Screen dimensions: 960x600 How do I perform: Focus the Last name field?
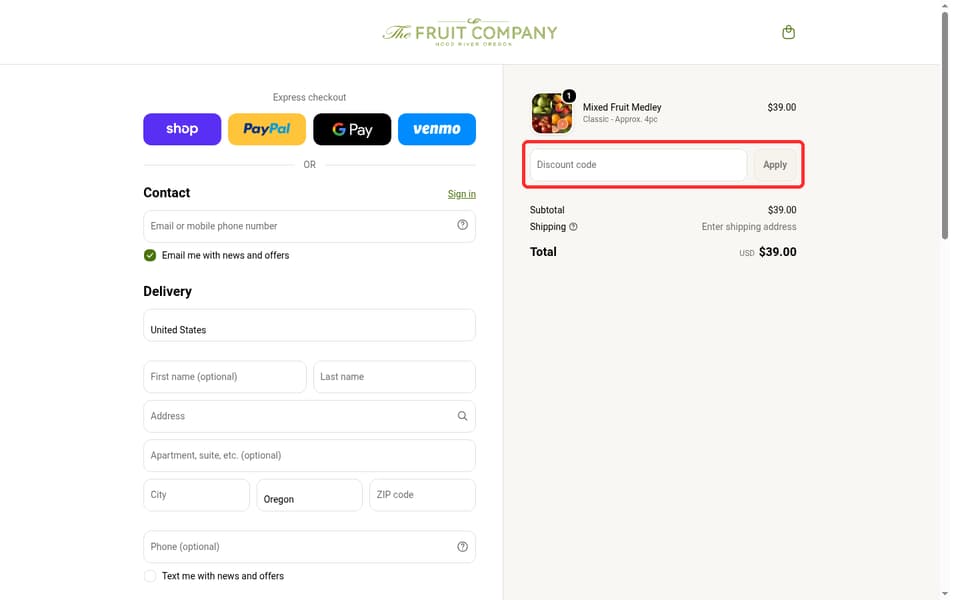click(394, 377)
